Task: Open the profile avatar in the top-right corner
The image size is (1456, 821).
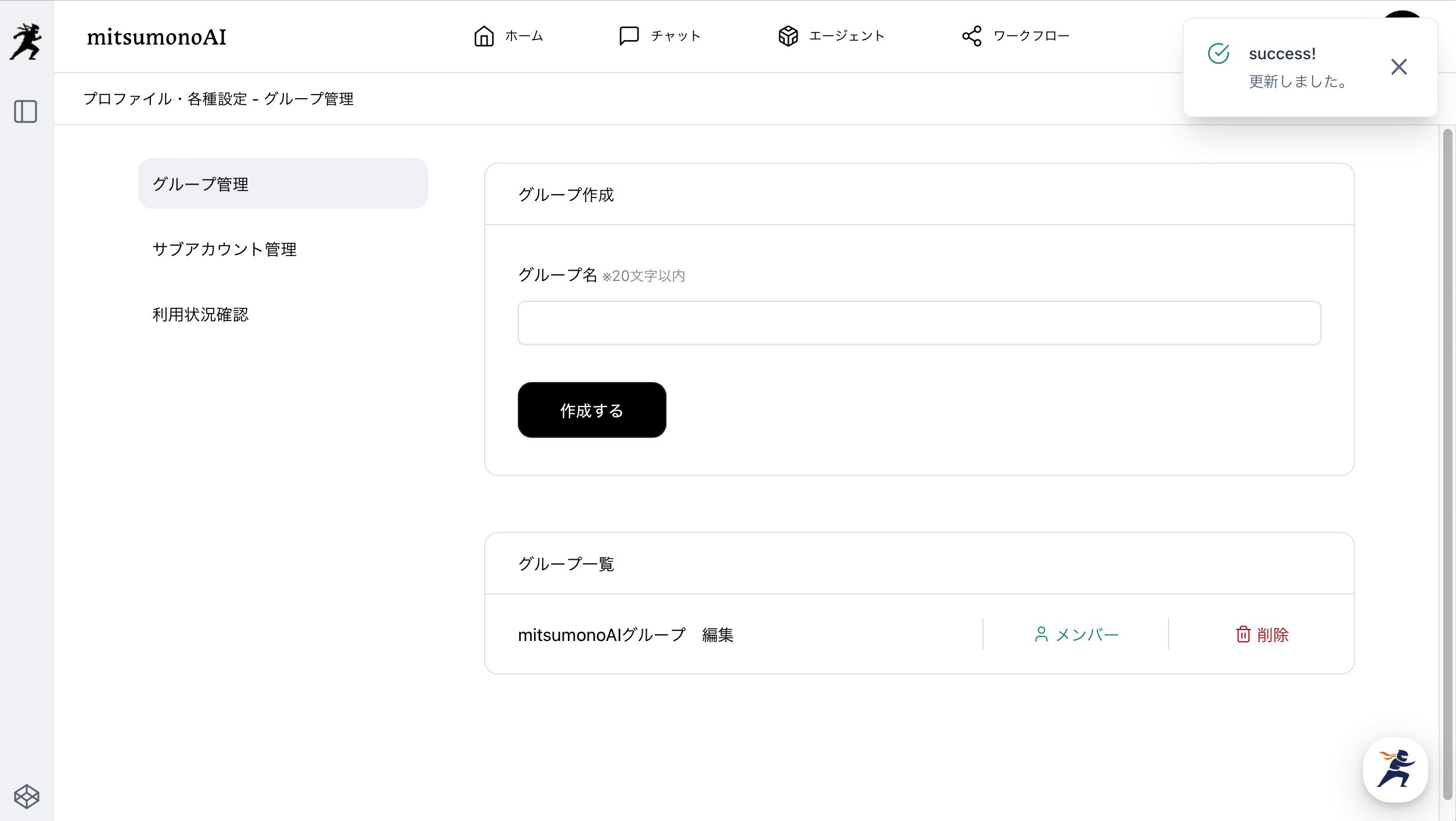Action: pyautogui.click(x=1402, y=14)
